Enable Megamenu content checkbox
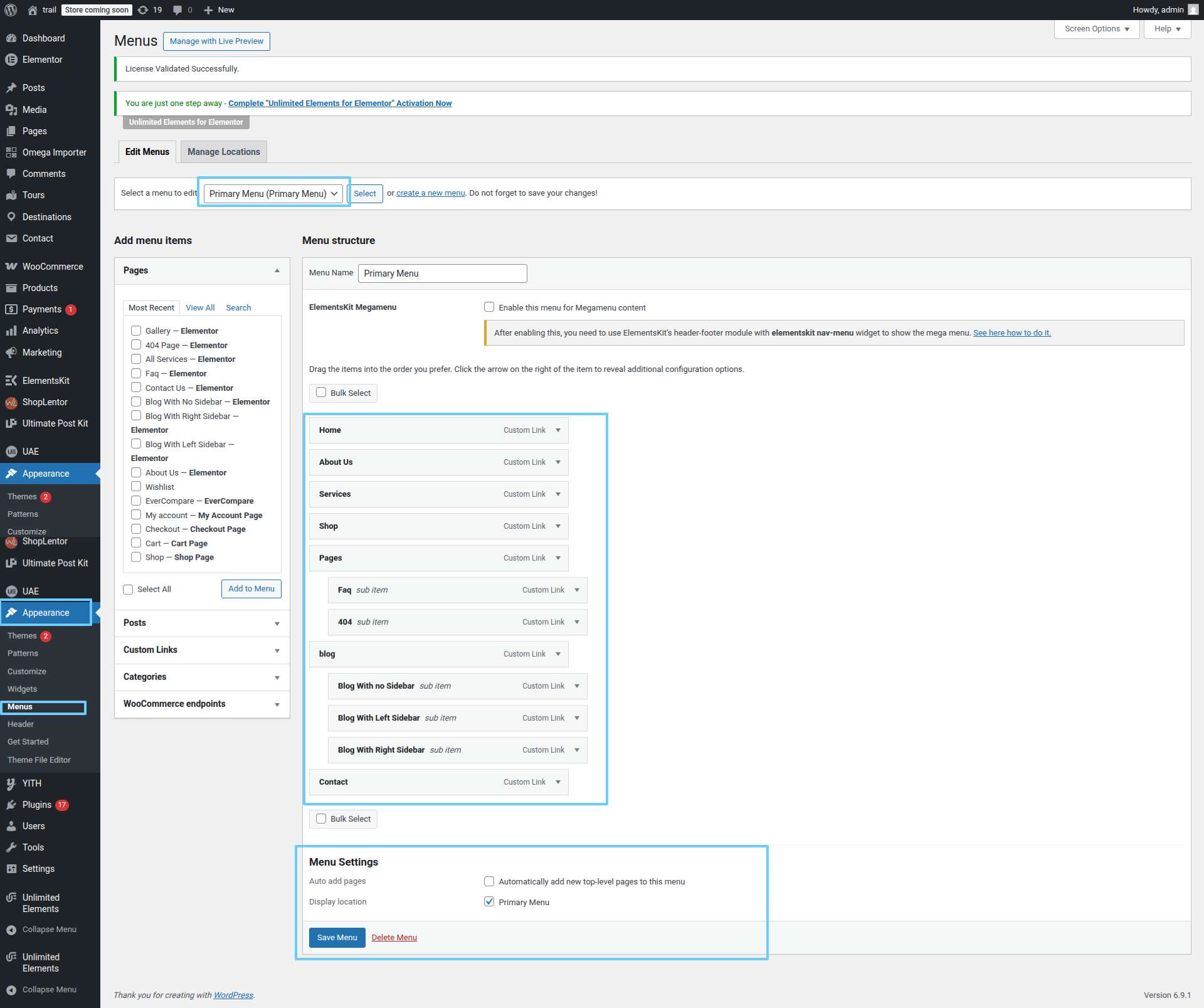The image size is (1204, 1008). (489, 307)
